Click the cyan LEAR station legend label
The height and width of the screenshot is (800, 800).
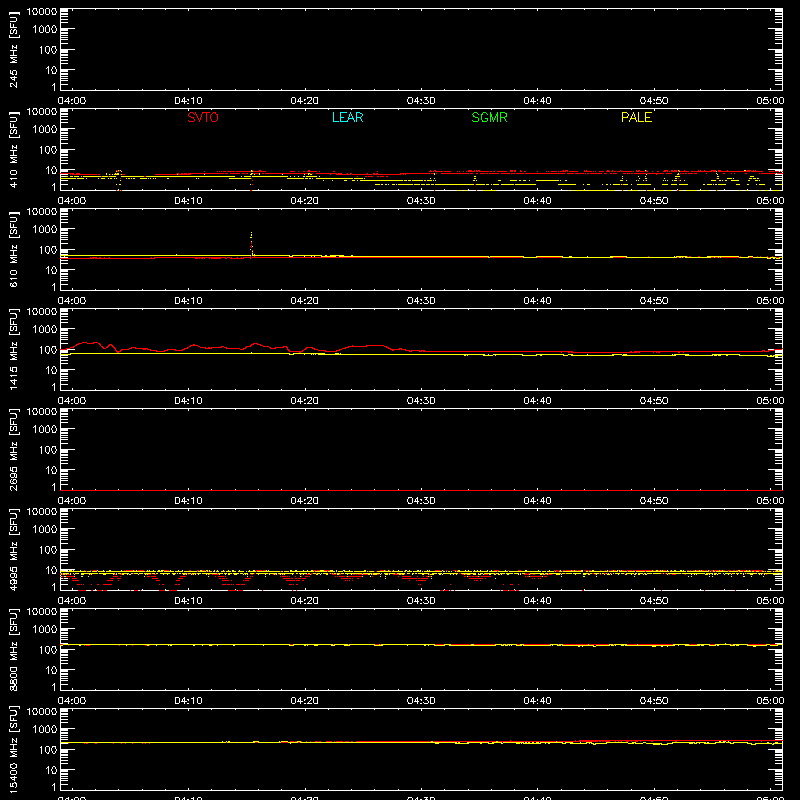(x=347, y=117)
